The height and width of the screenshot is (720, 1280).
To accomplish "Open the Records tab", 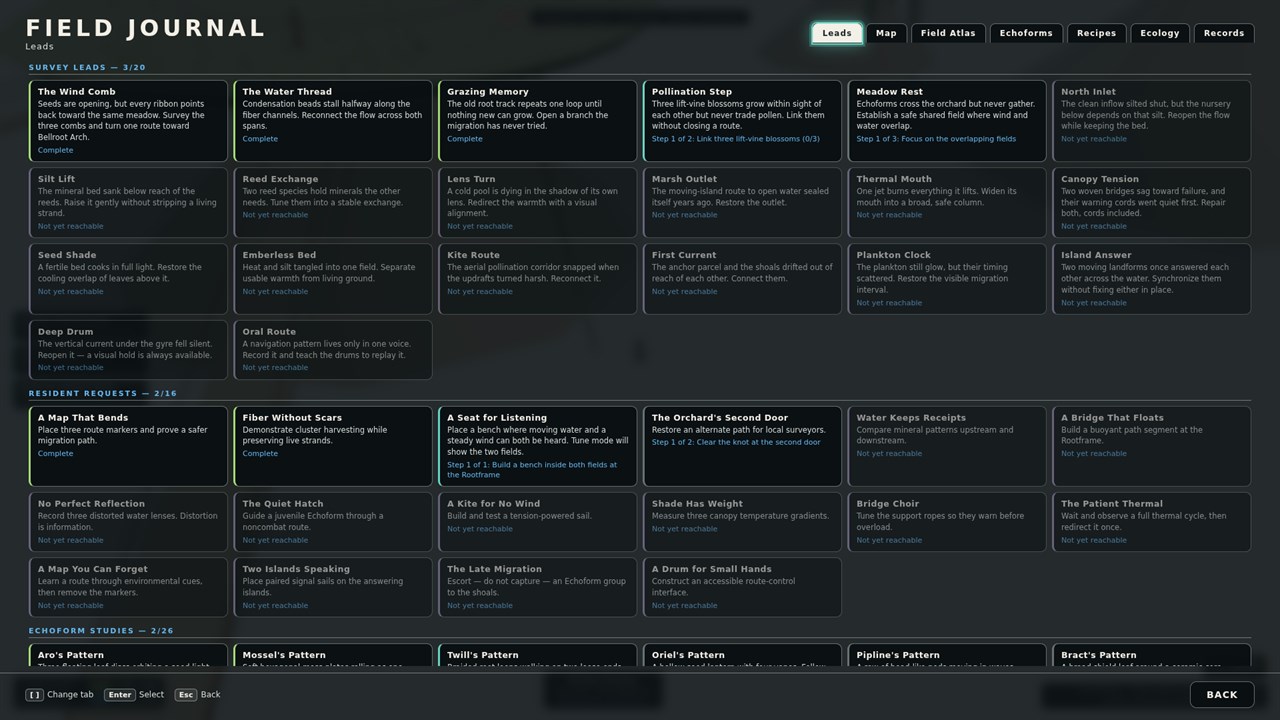I will pyautogui.click(x=1224, y=33).
